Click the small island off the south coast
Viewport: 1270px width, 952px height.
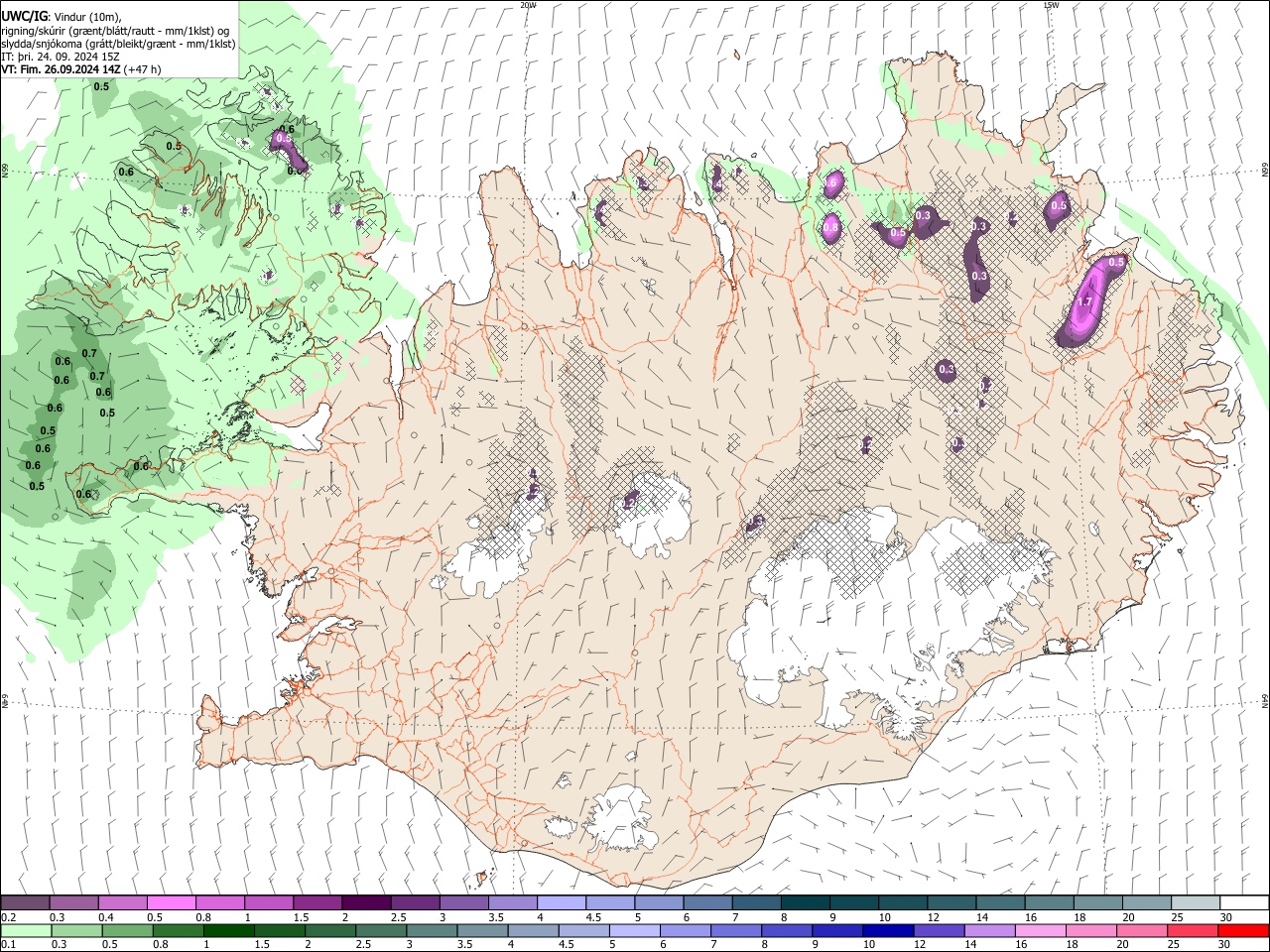[483, 878]
